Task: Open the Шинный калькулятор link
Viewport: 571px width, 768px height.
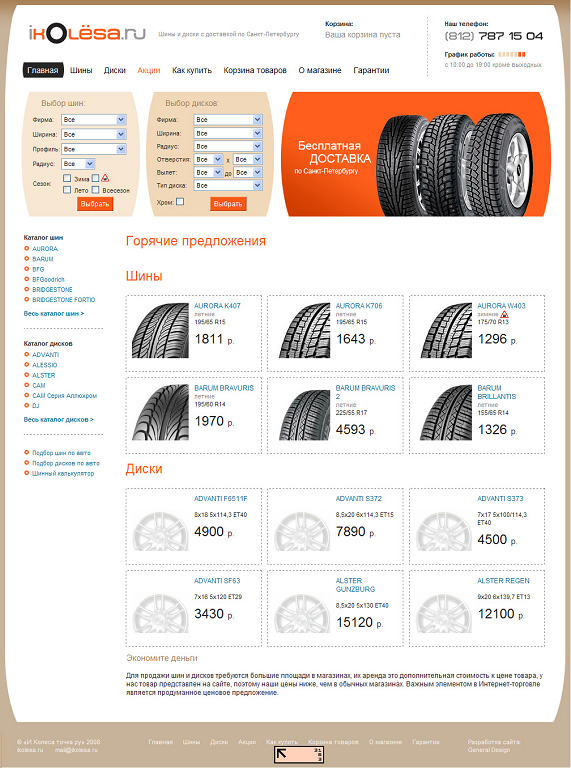Action: (63, 473)
